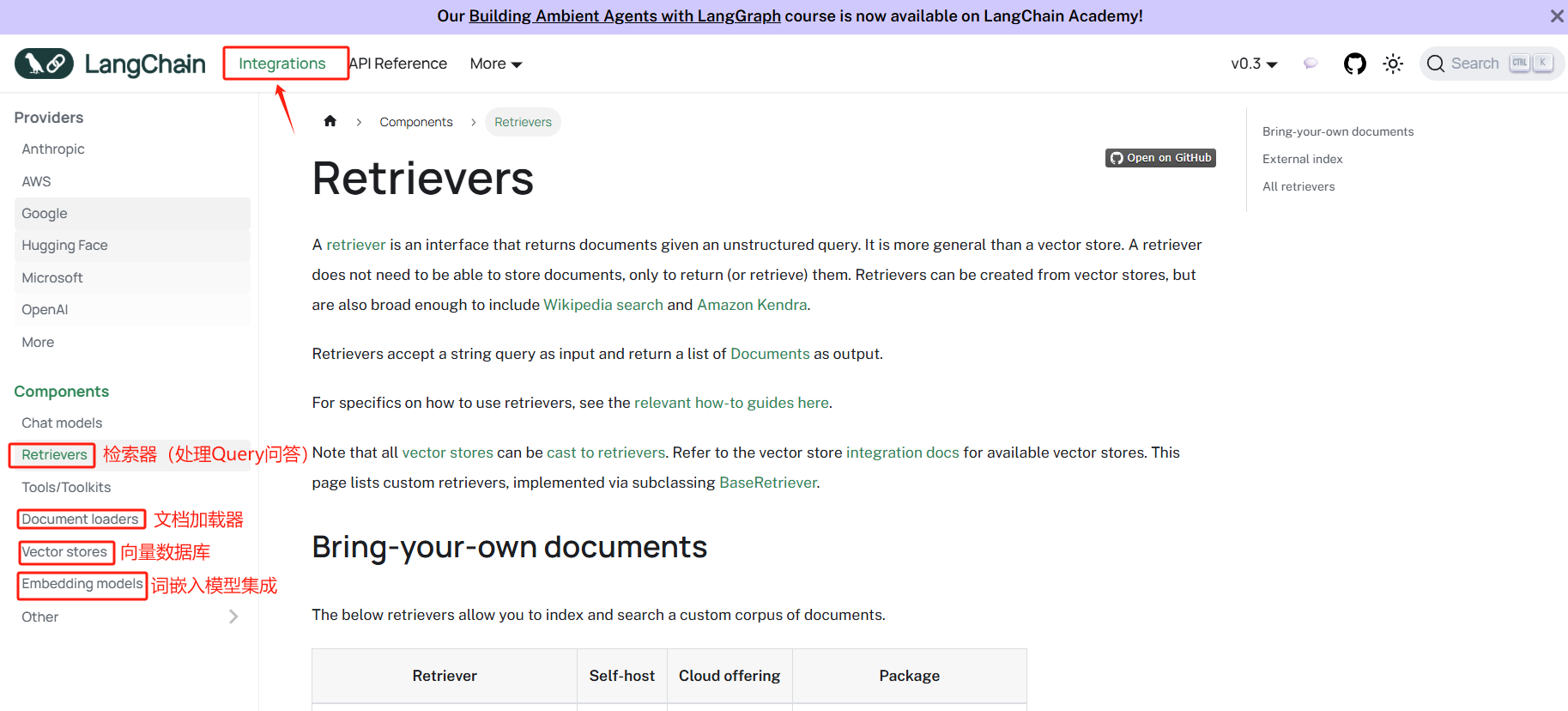
Task: Click the LangChain logo
Action: 110,64
